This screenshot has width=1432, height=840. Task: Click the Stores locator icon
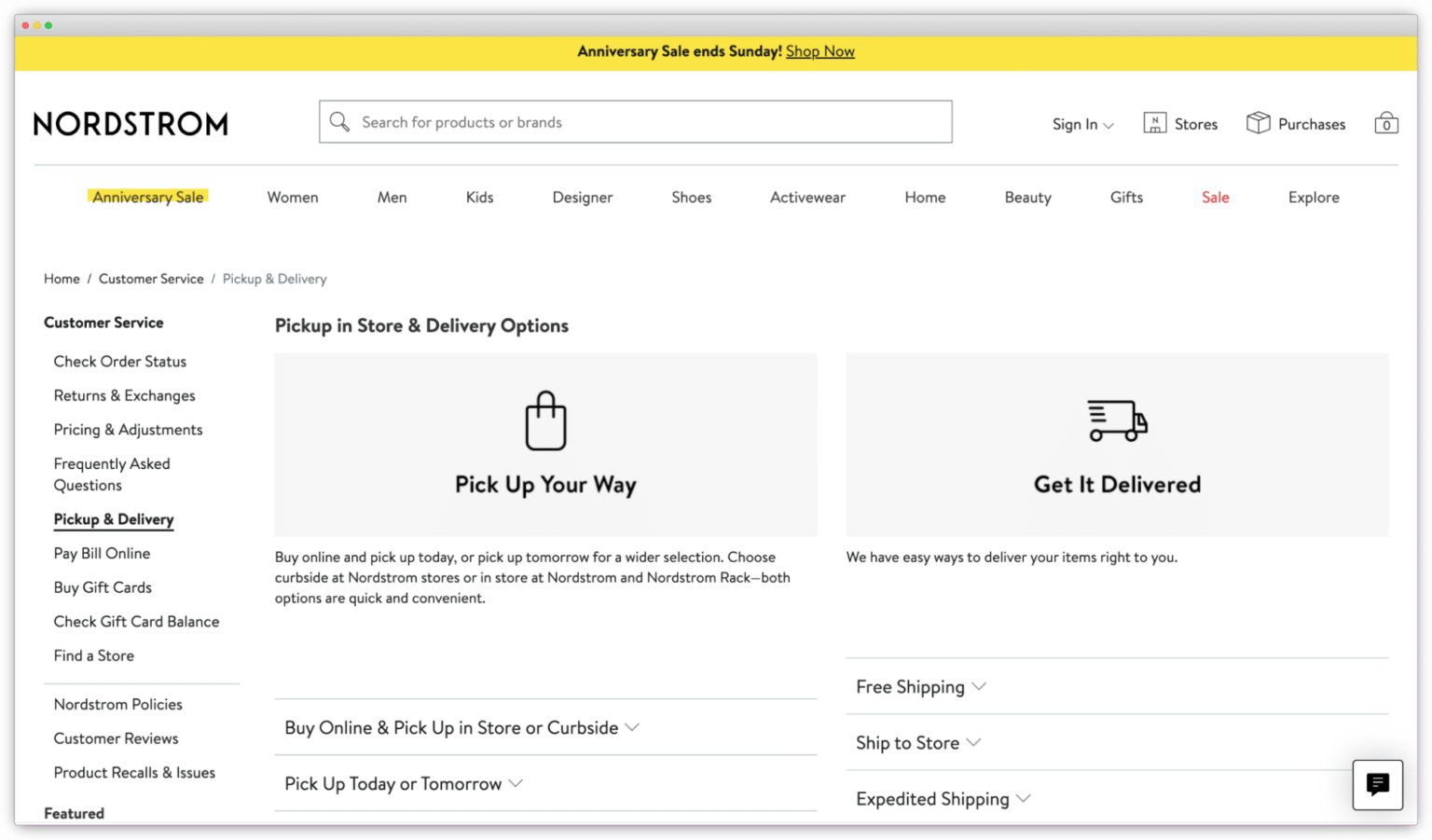tap(1154, 122)
